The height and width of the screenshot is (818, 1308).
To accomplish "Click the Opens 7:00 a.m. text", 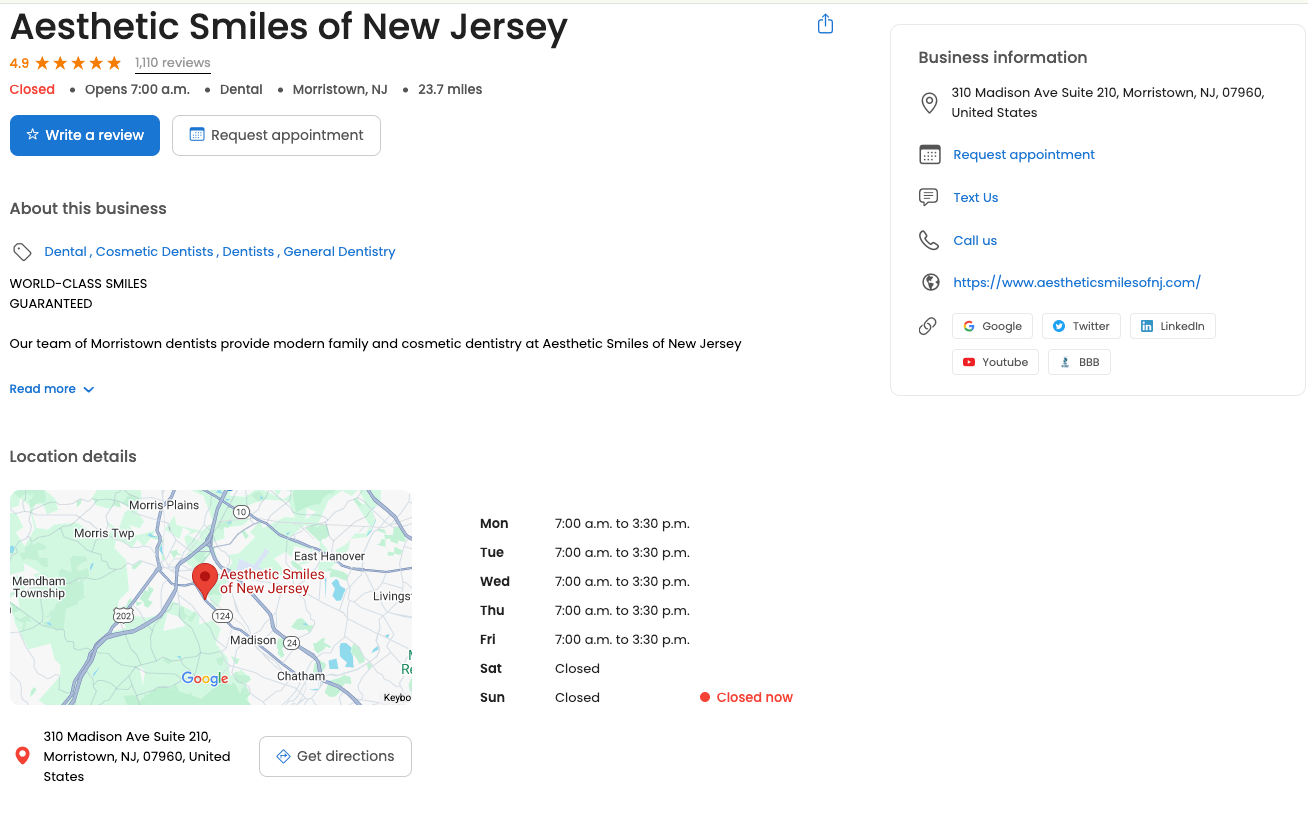I will click(x=137, y=90).
